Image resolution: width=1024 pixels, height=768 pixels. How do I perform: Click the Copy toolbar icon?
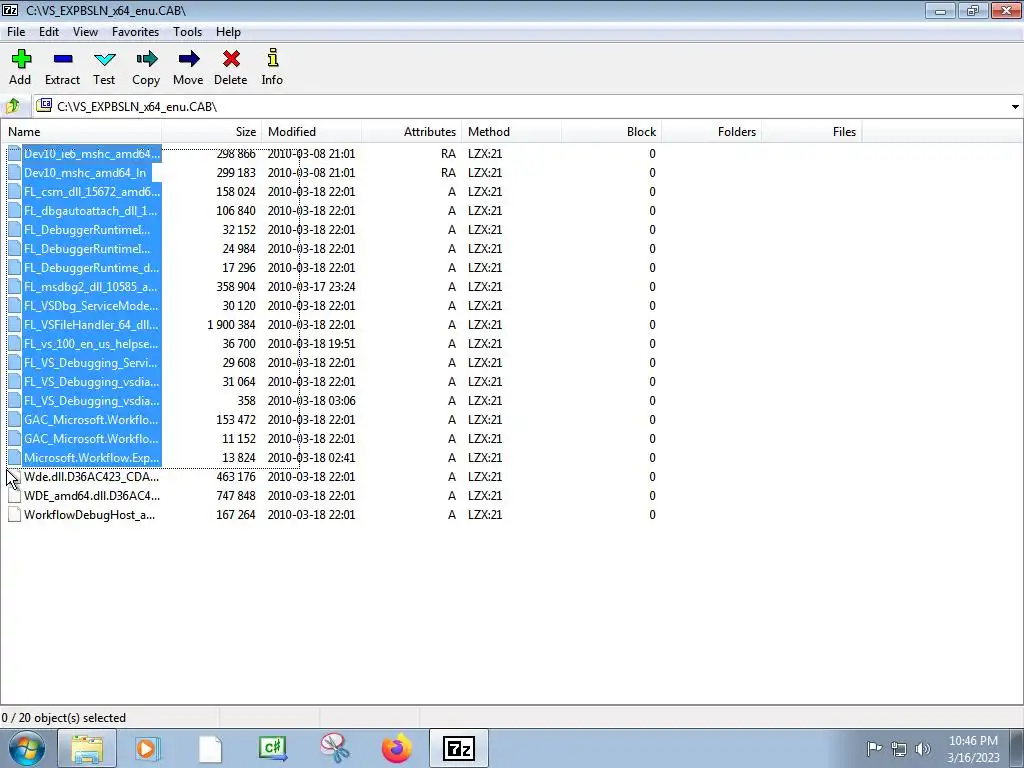[146, 67]
